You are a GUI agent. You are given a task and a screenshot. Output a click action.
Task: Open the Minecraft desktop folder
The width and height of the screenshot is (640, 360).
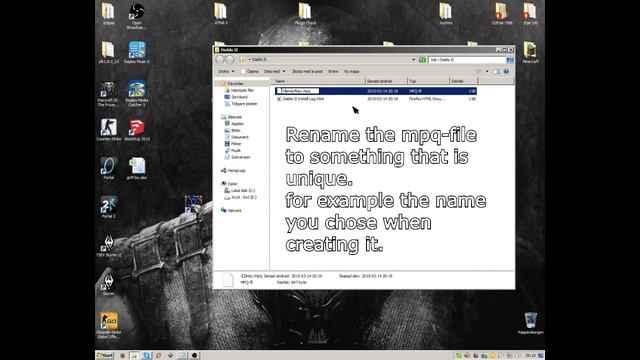[x=530, y=52]
